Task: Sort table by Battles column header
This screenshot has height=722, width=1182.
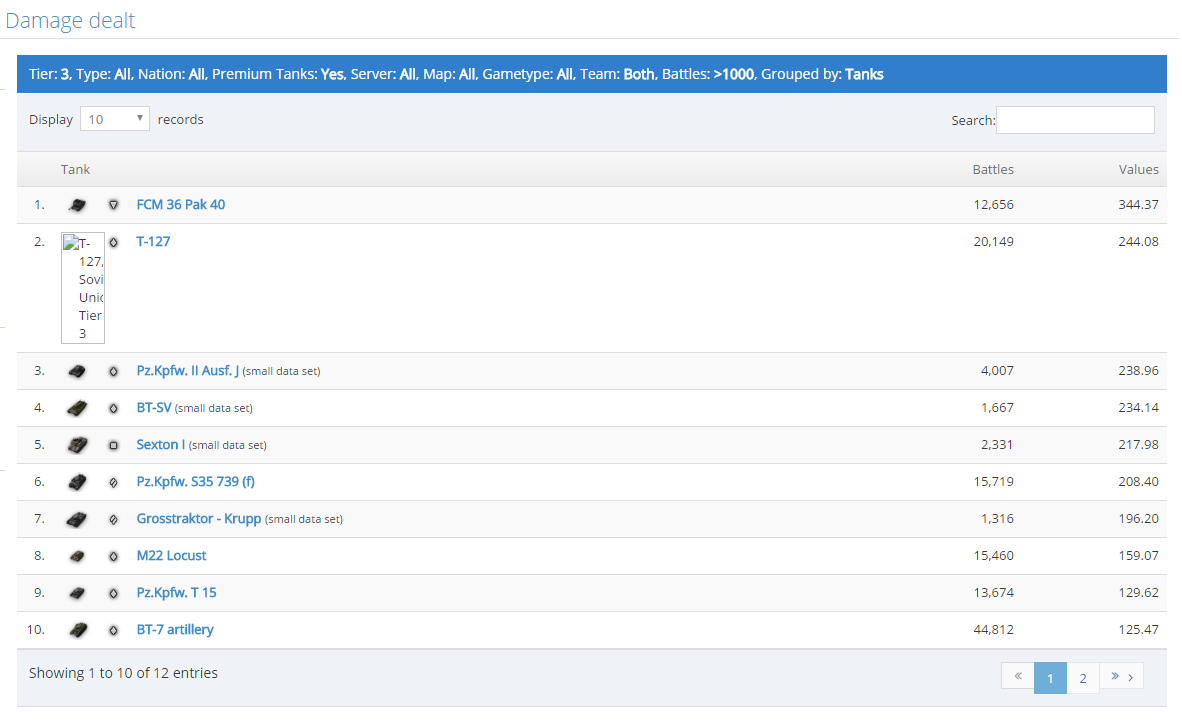Action: pos(992,170)
